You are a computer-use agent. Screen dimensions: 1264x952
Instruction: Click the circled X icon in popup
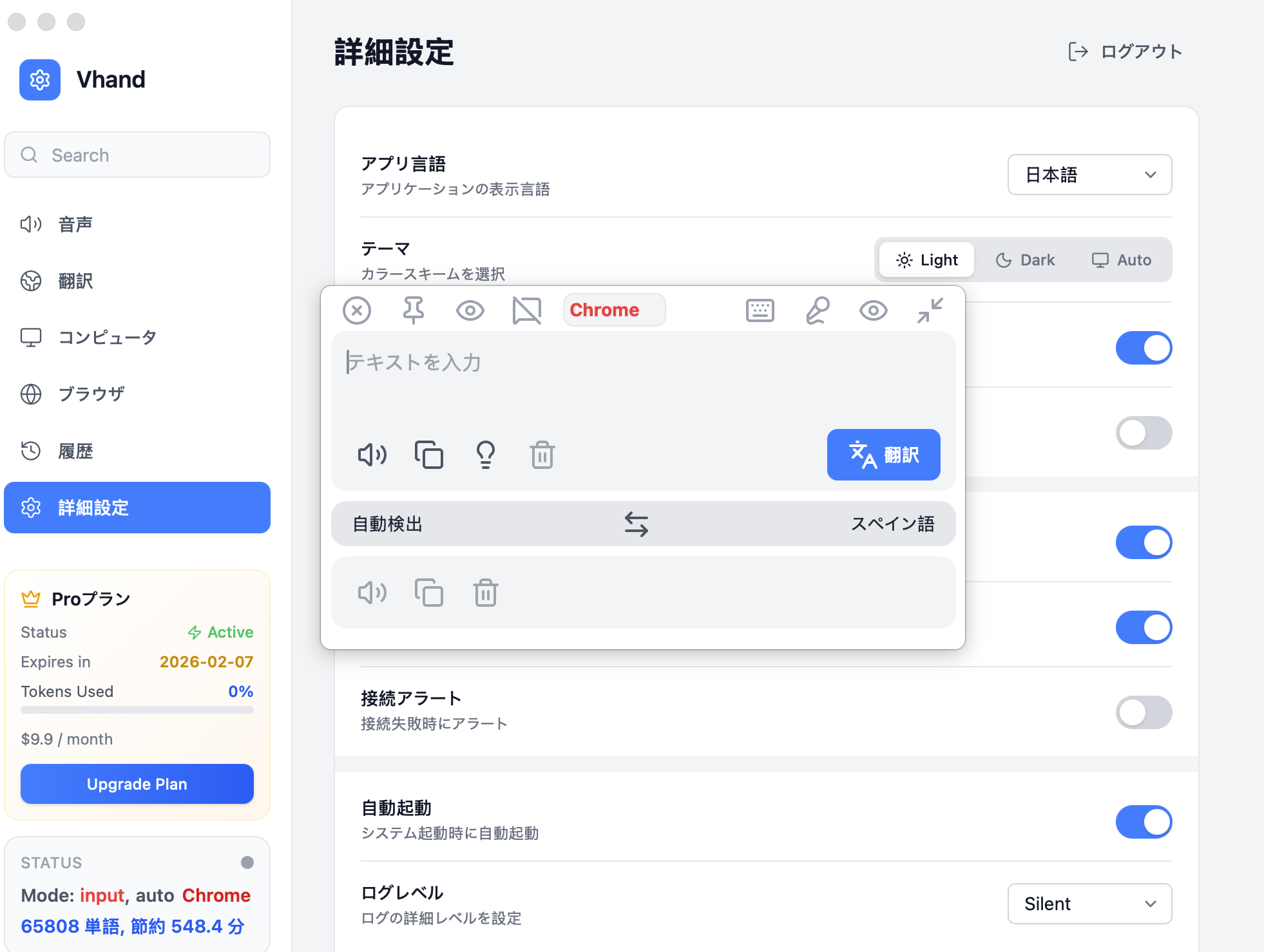tap(357, 310)
